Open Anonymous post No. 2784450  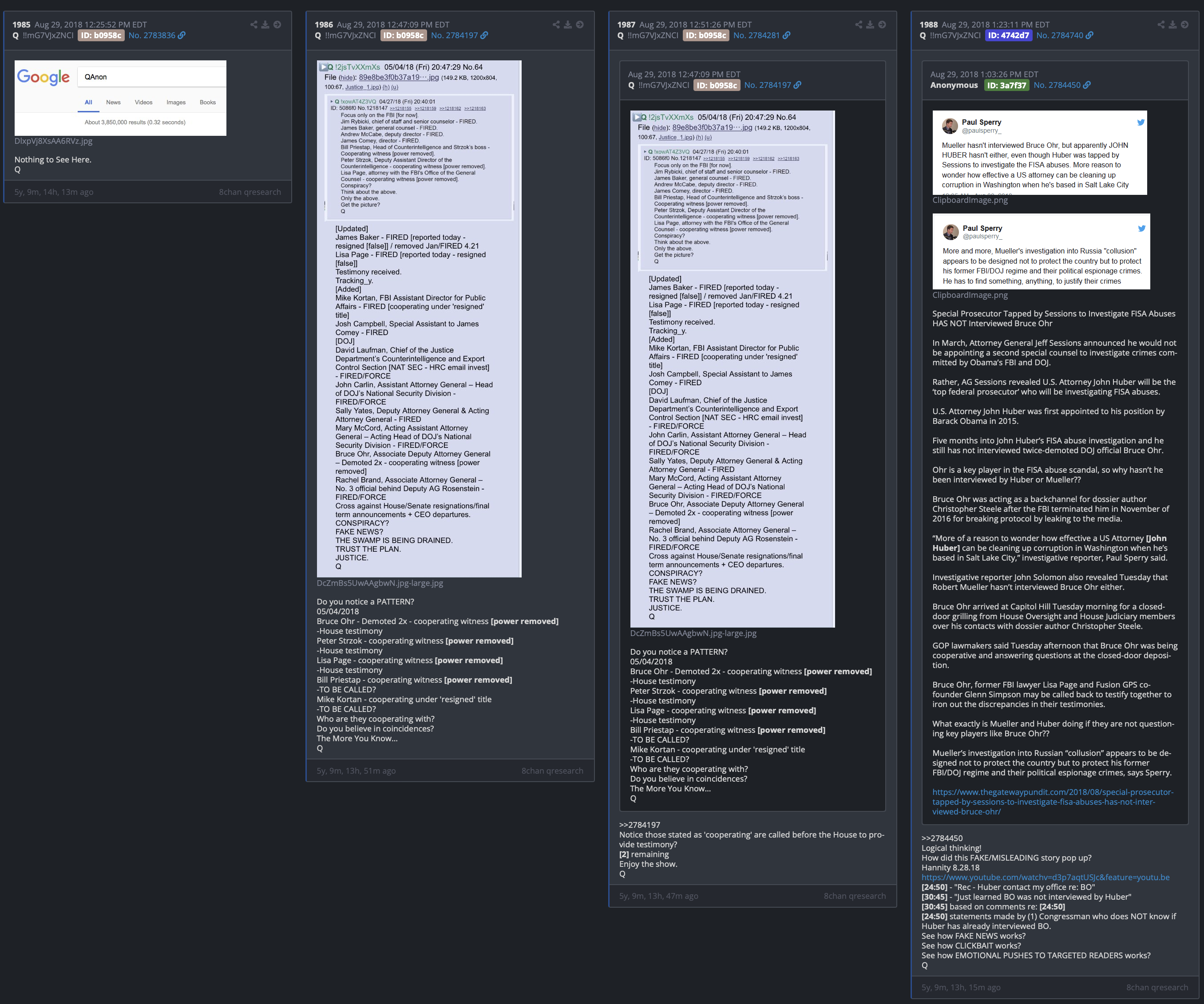pyautogui.click(x=1057, y=85)
